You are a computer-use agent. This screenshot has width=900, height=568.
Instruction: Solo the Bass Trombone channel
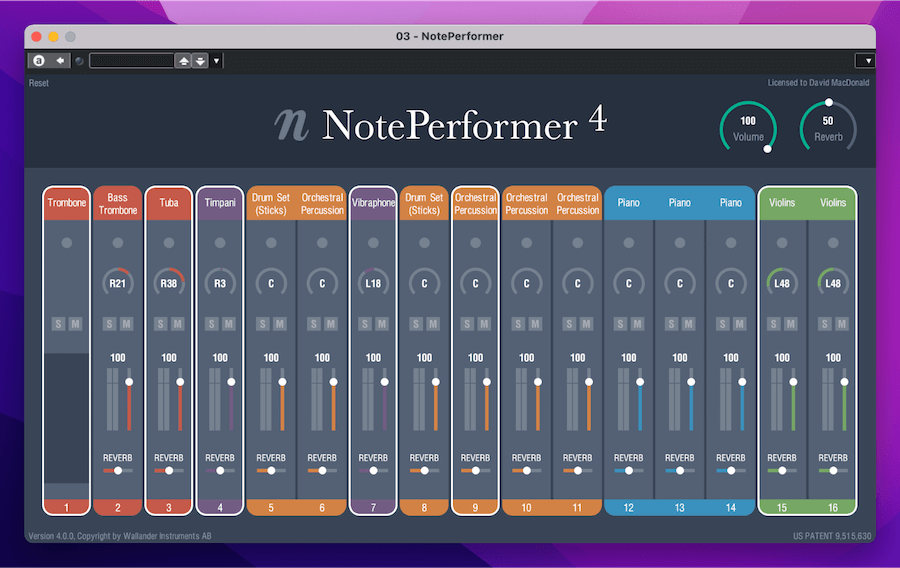click(x=110, y=324)
